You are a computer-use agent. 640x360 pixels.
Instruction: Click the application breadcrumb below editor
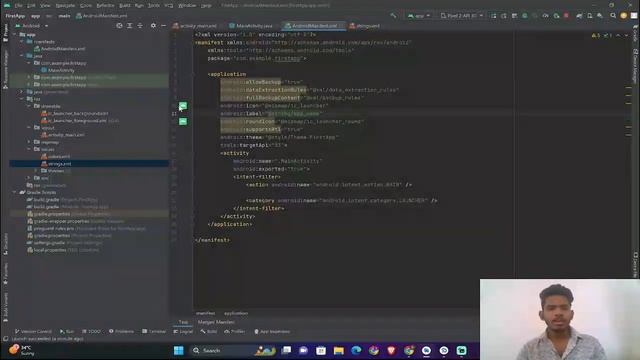click(236, 313)
